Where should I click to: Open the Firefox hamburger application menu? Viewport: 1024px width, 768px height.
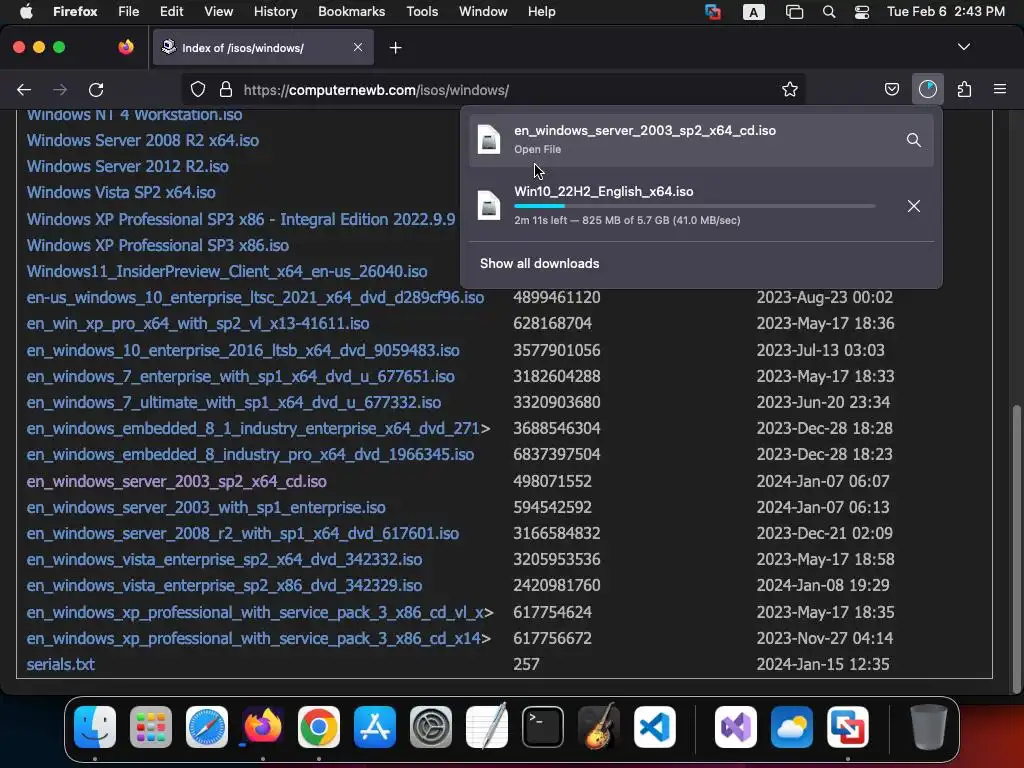[1000, 89]
